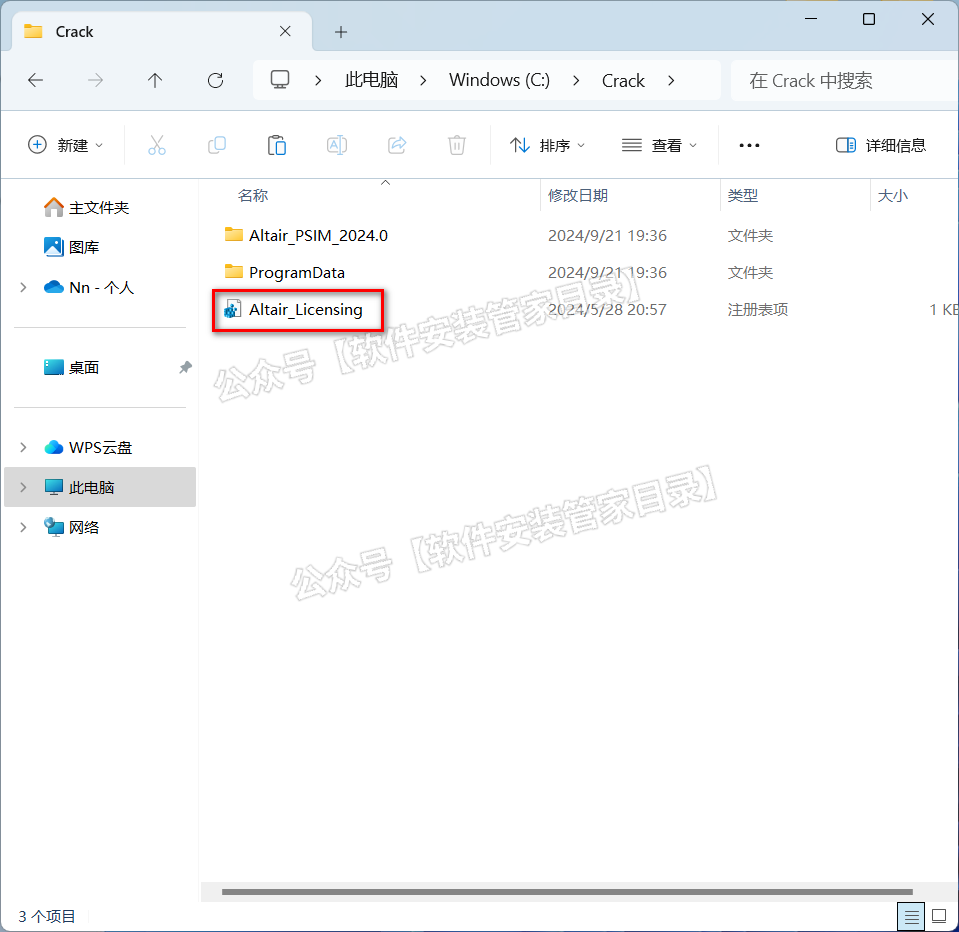Image resolution: width=959 pixels, height=932 pixels.
Task: Select 此电脑 in the sidebar
Action: [x=100, y=487]
